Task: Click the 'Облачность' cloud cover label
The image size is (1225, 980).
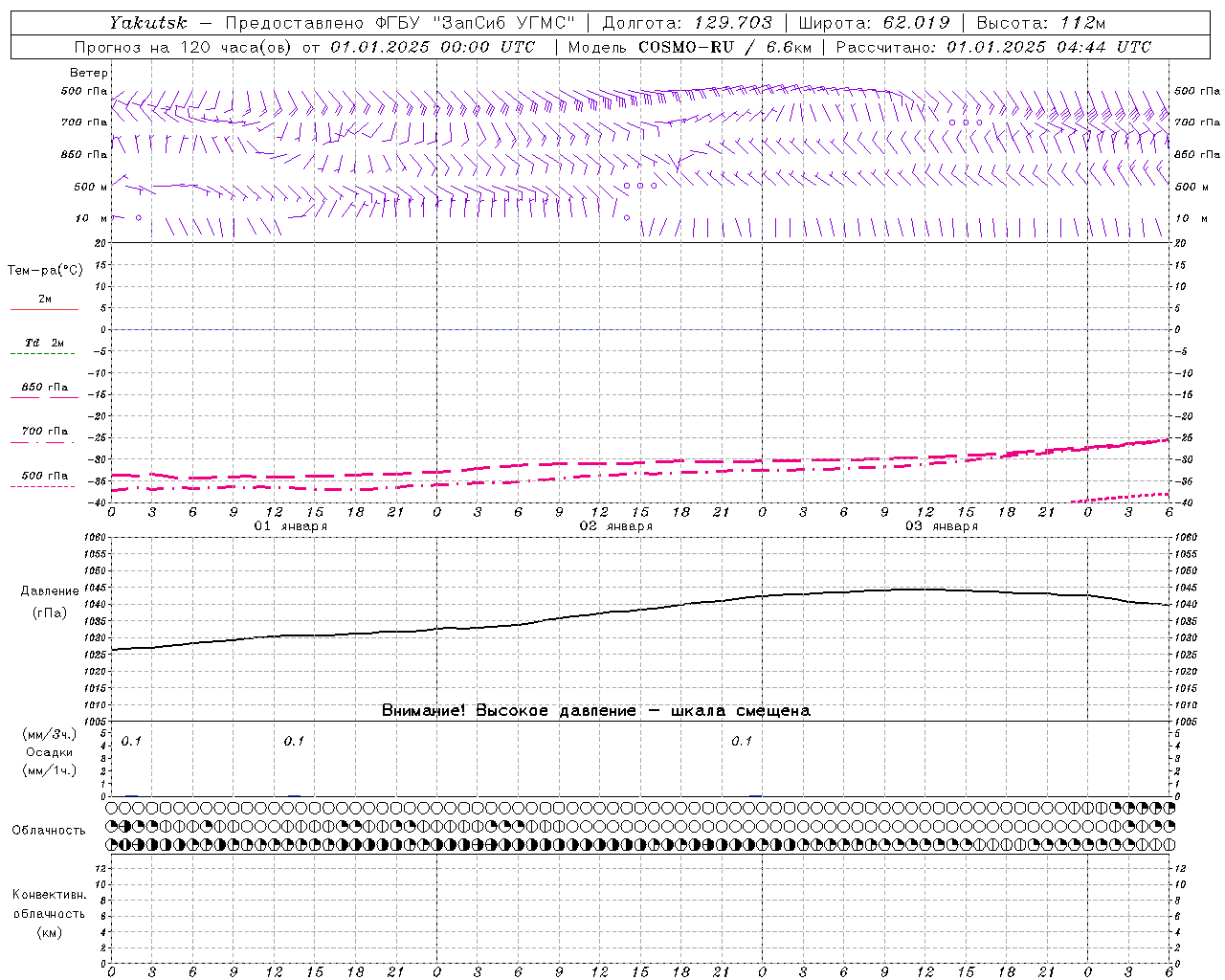Action: coord(49,830)
